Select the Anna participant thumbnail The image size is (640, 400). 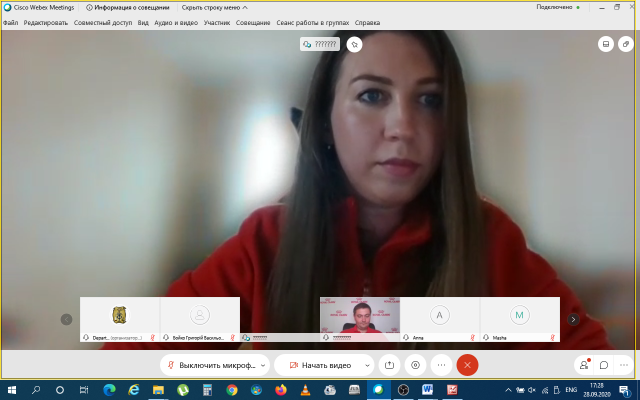pyautogui.click(x=440, y=319)
